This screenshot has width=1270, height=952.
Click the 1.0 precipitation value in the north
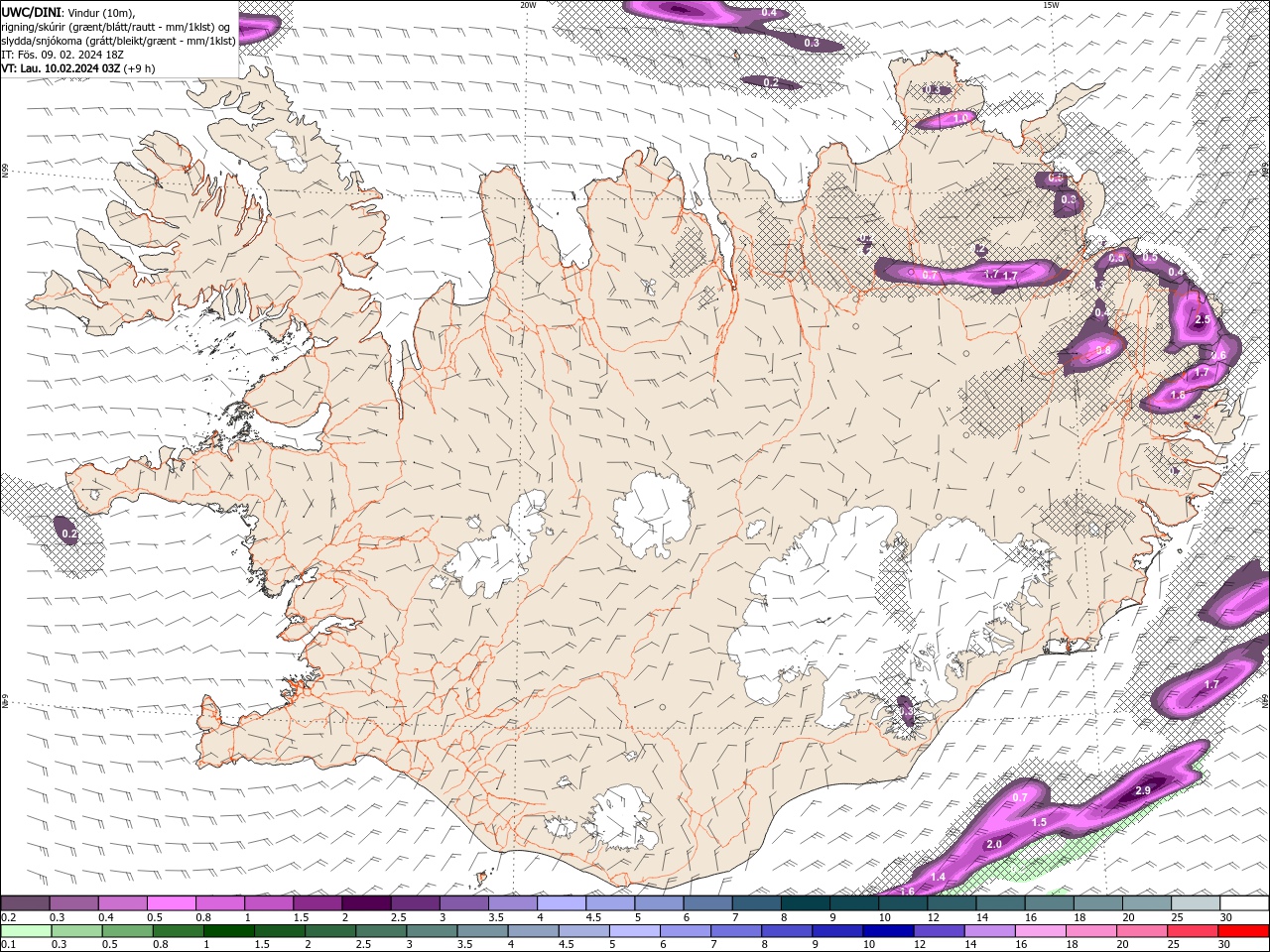click(x=959, y=118)
